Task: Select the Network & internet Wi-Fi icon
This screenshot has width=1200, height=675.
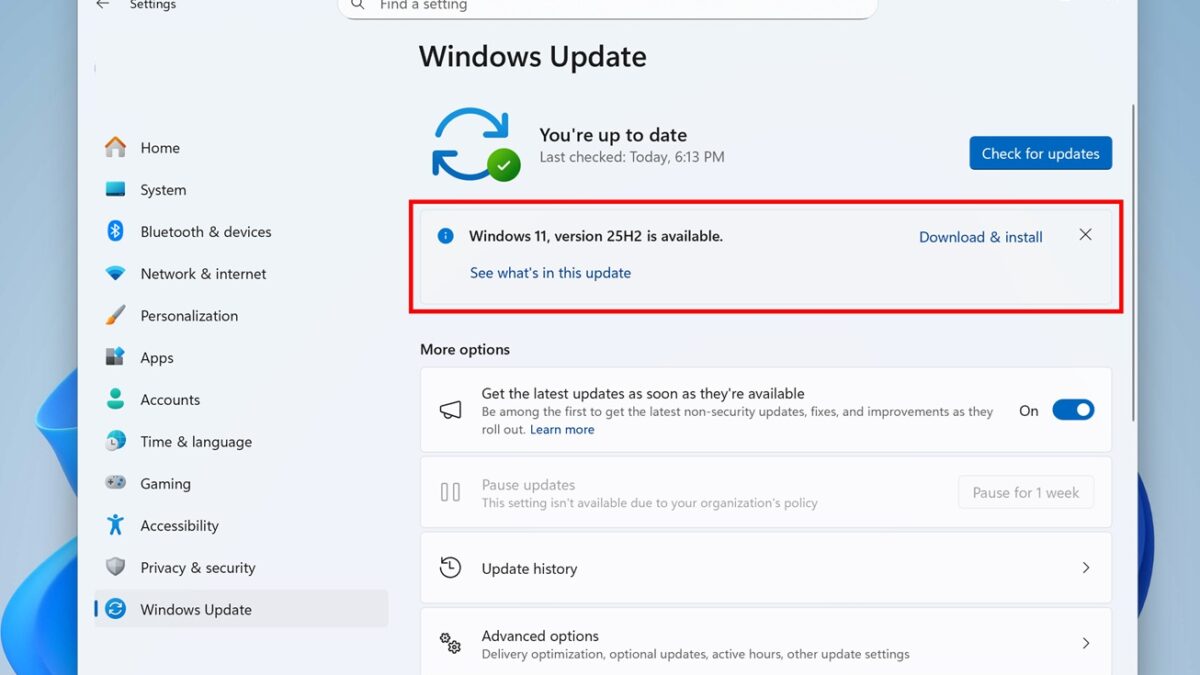Action: (116, 274)
